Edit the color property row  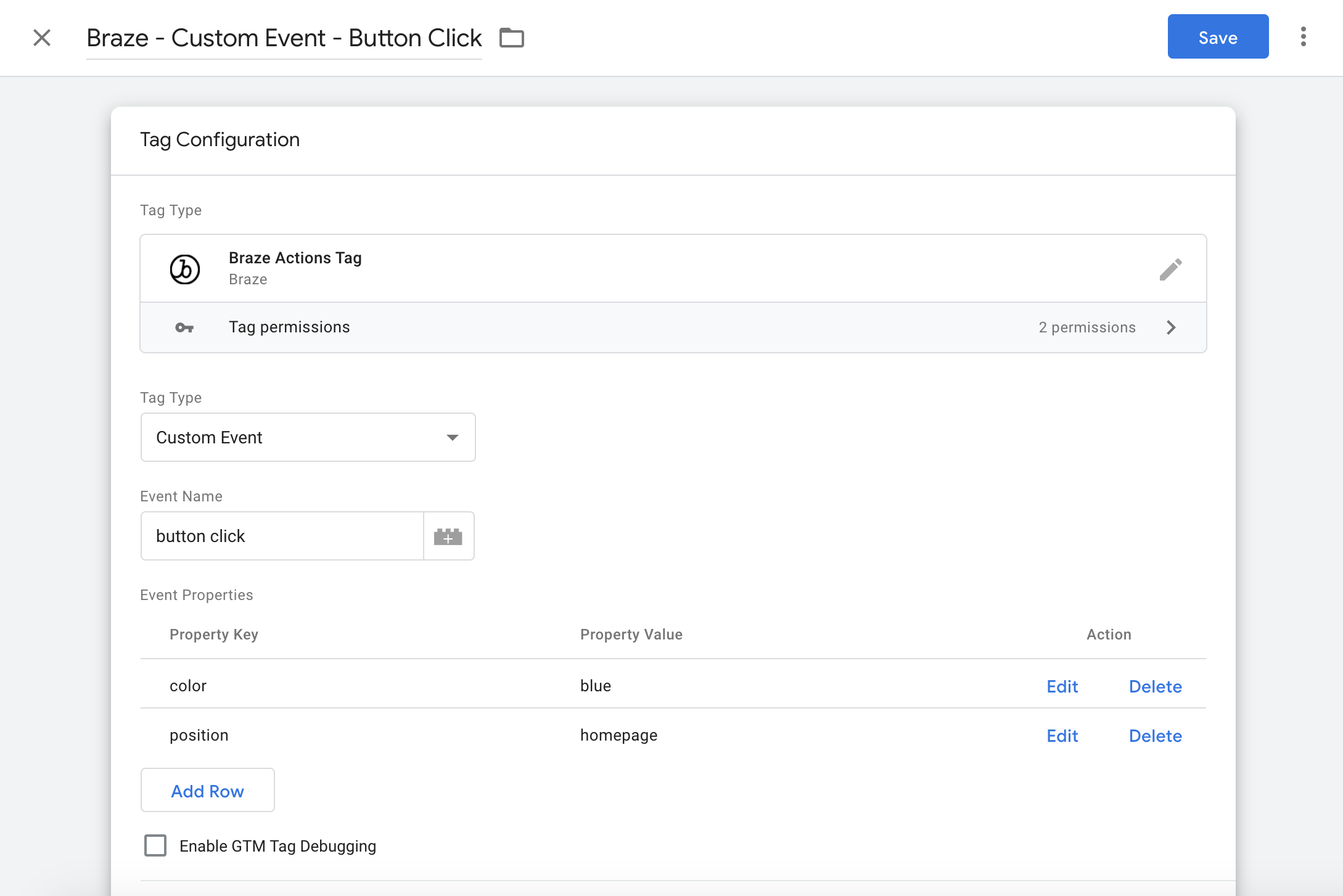click(1062, 686)
